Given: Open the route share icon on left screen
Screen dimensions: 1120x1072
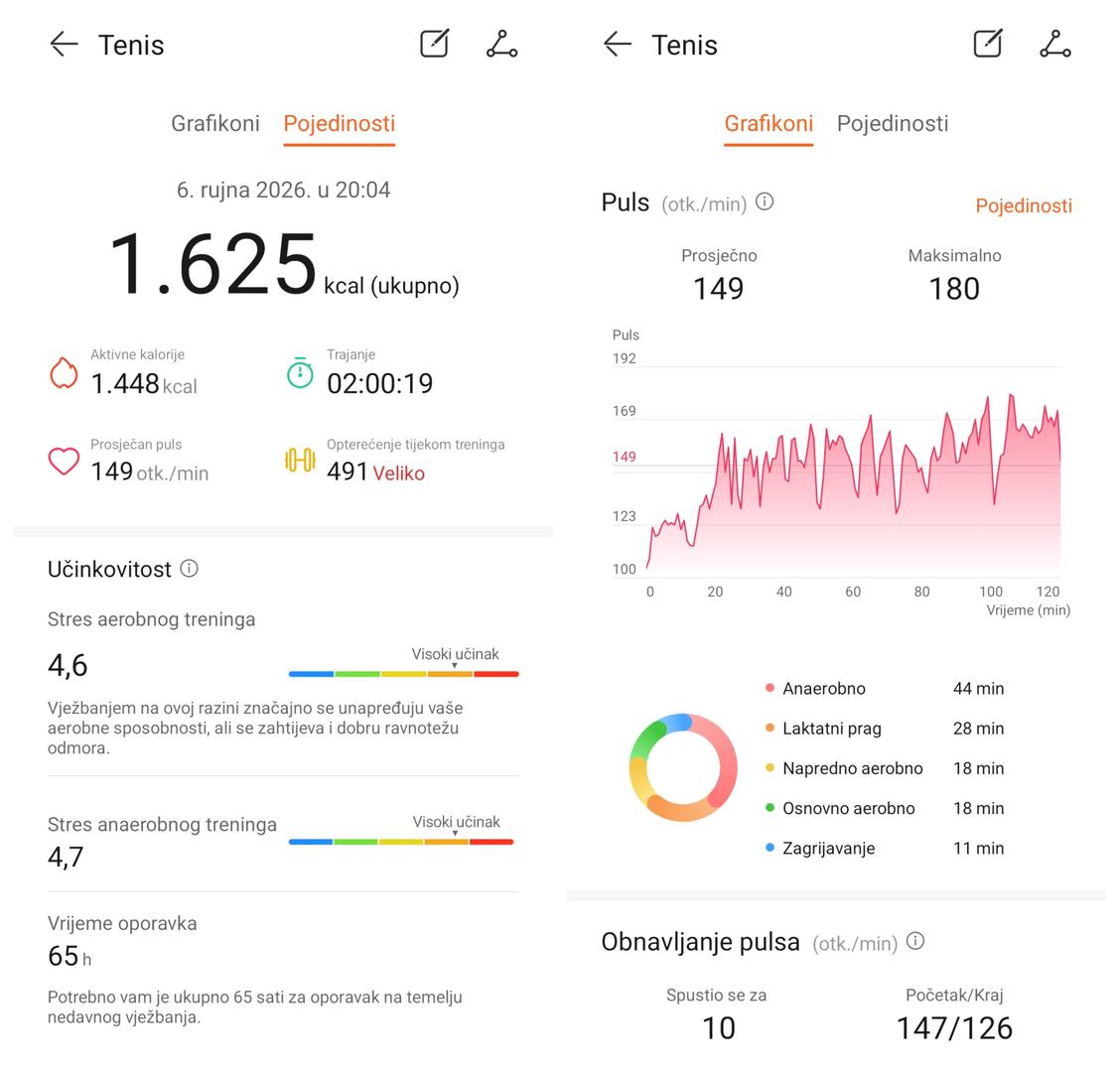Looking at the screenshot, I should (x=501, y=44).
